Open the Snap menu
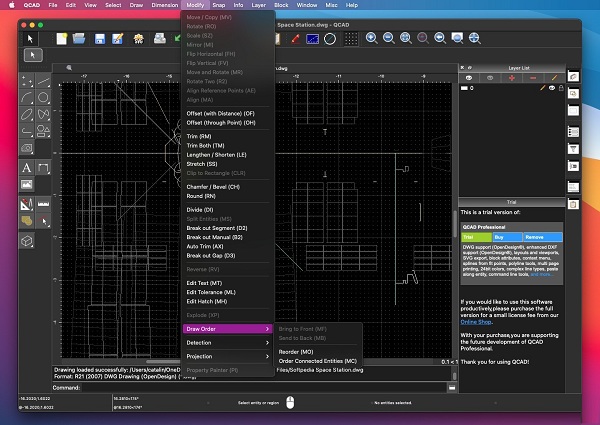Screen dimensions: 600x425 pyautogui.click(x=218, y=5)
